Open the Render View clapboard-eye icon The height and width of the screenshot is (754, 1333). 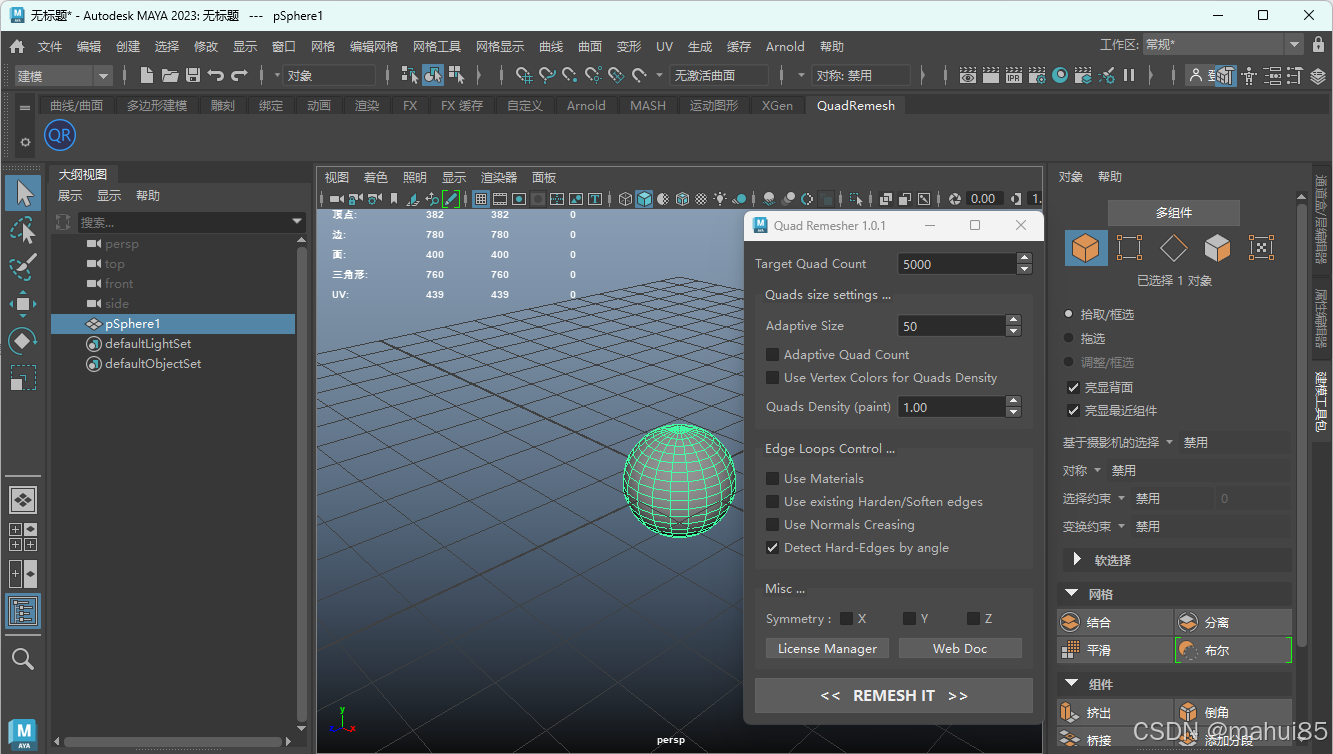(968, 75)
